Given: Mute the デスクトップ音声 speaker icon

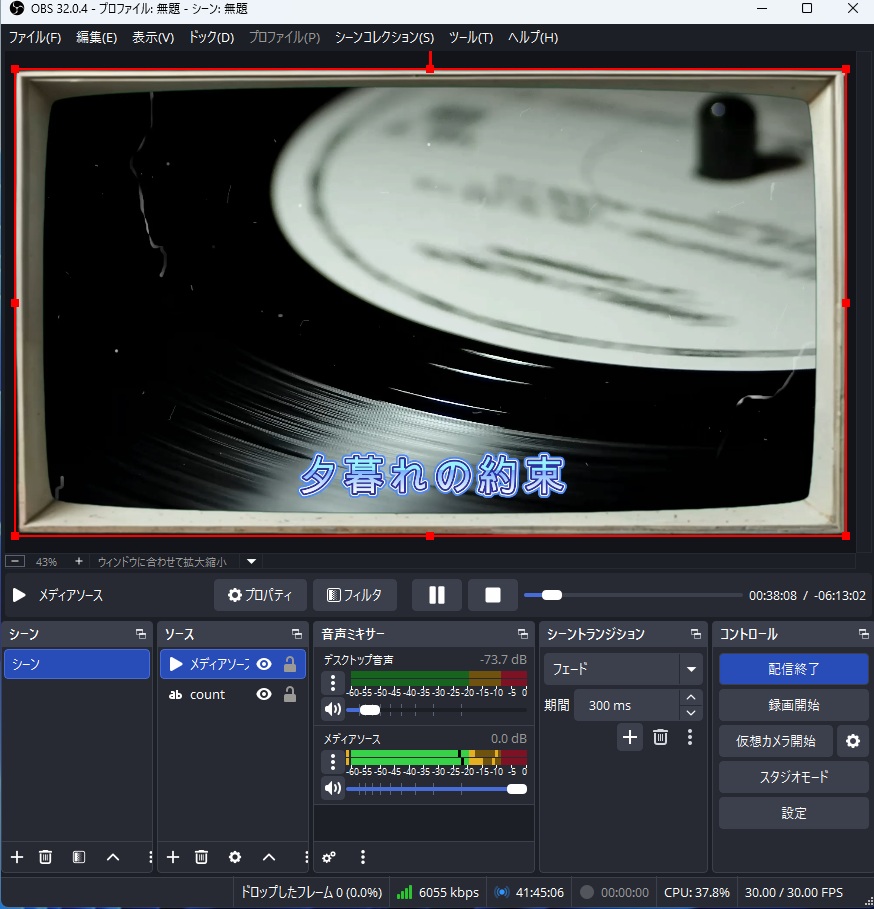Looking at the screenshot, I should tap(333, 709).
